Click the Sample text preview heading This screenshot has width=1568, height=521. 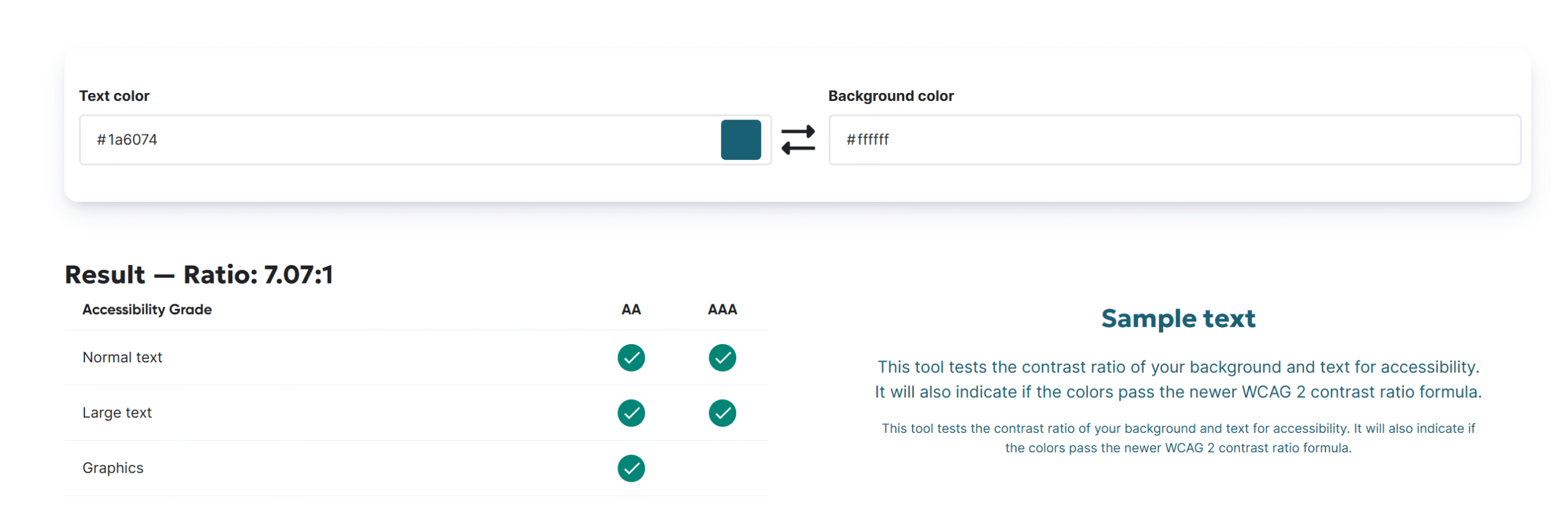click(x=1177, y=318)
